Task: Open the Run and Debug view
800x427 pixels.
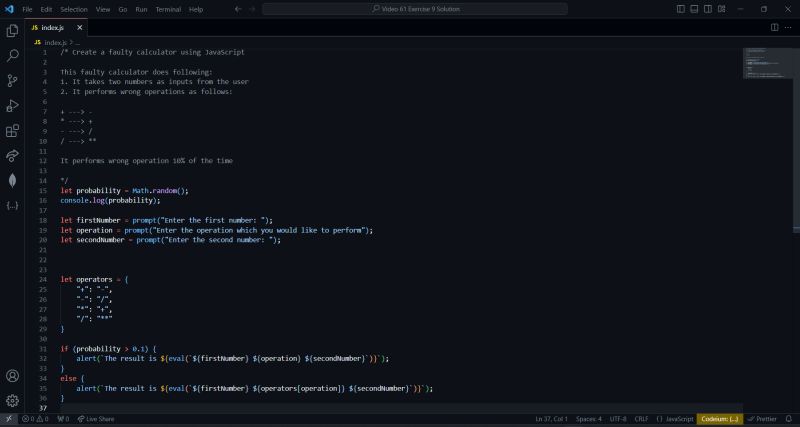Action: click(12, 106)
